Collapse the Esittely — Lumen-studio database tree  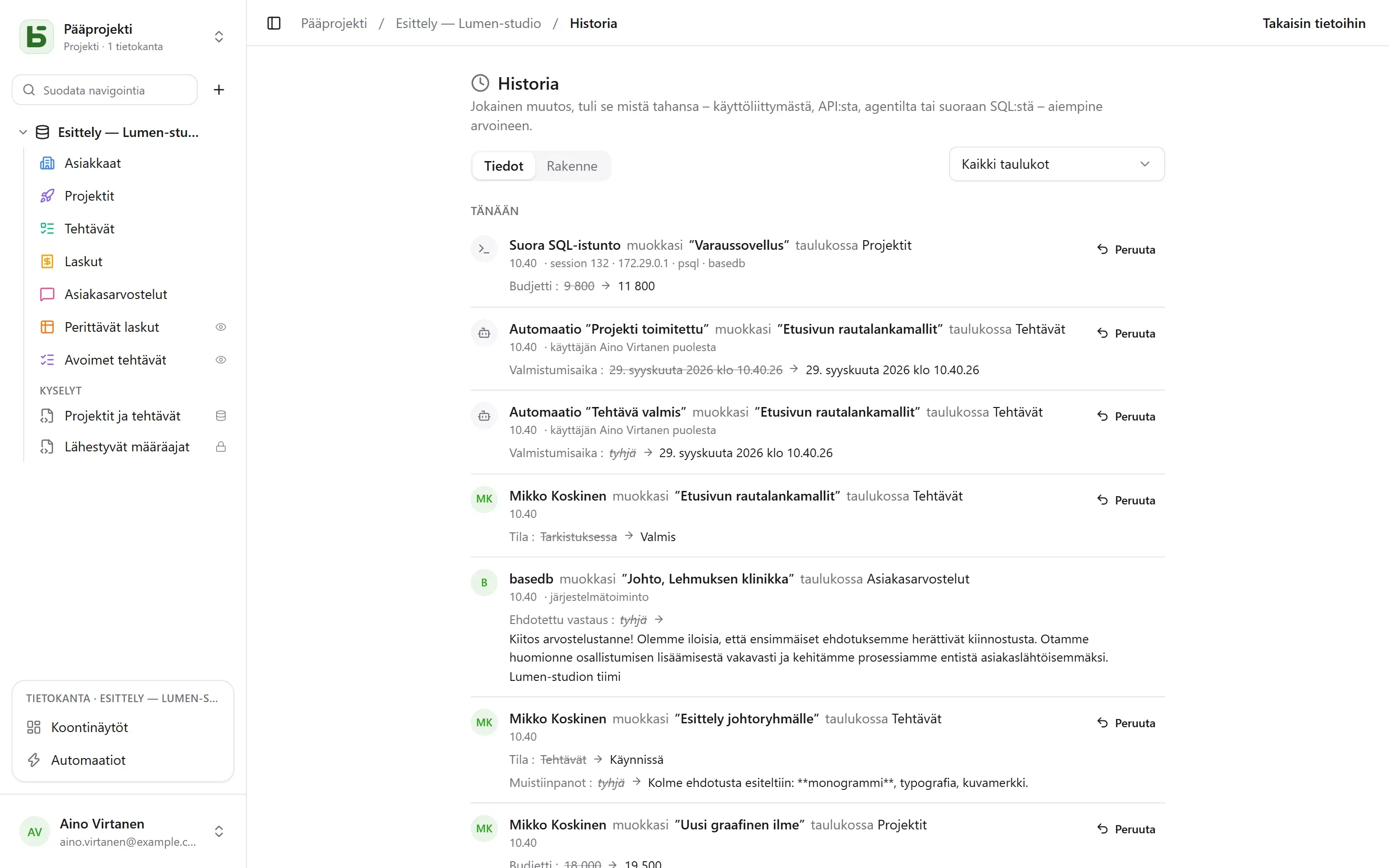pos(23,132)
